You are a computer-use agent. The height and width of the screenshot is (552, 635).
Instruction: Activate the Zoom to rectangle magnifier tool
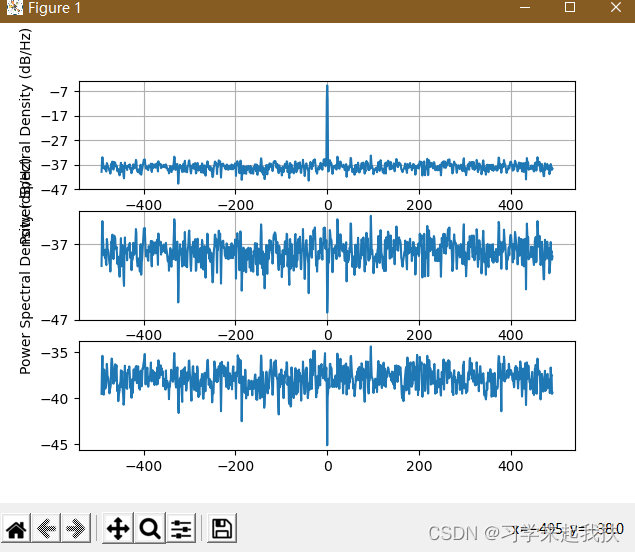150,528
